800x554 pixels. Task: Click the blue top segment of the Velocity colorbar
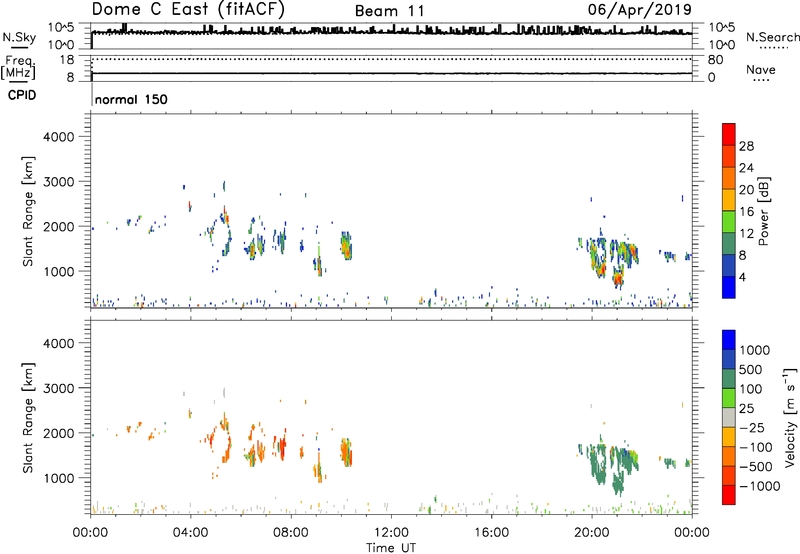click(729, 339)
